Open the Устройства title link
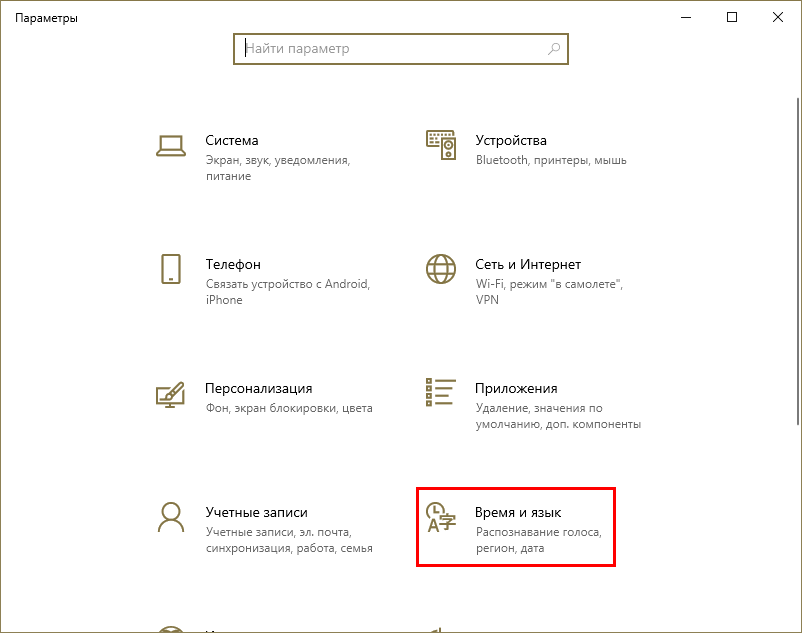Screen dimensions: 802x633 [510, 141]
